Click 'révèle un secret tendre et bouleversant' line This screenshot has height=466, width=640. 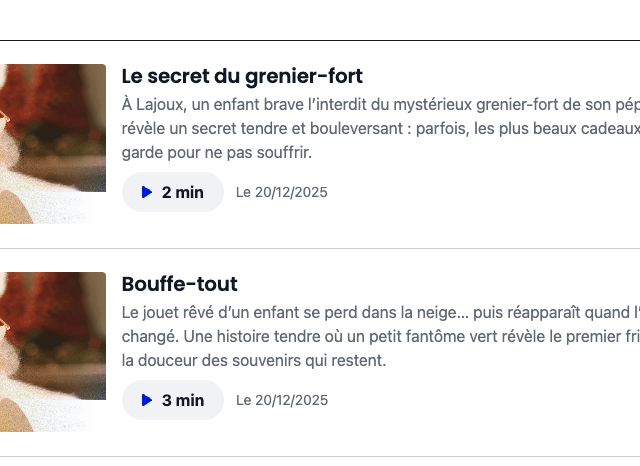pos(260,128)
